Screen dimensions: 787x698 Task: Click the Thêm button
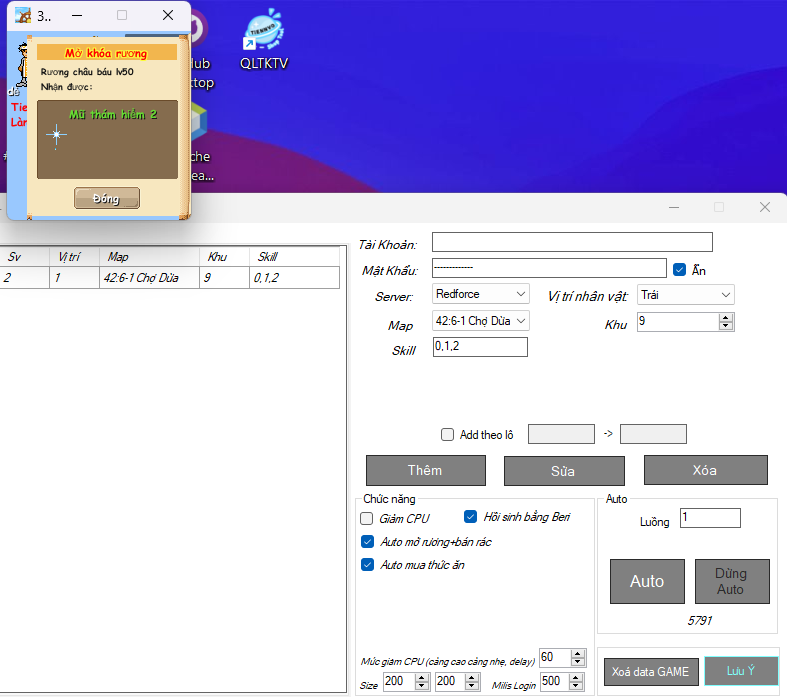coord(425,470)
